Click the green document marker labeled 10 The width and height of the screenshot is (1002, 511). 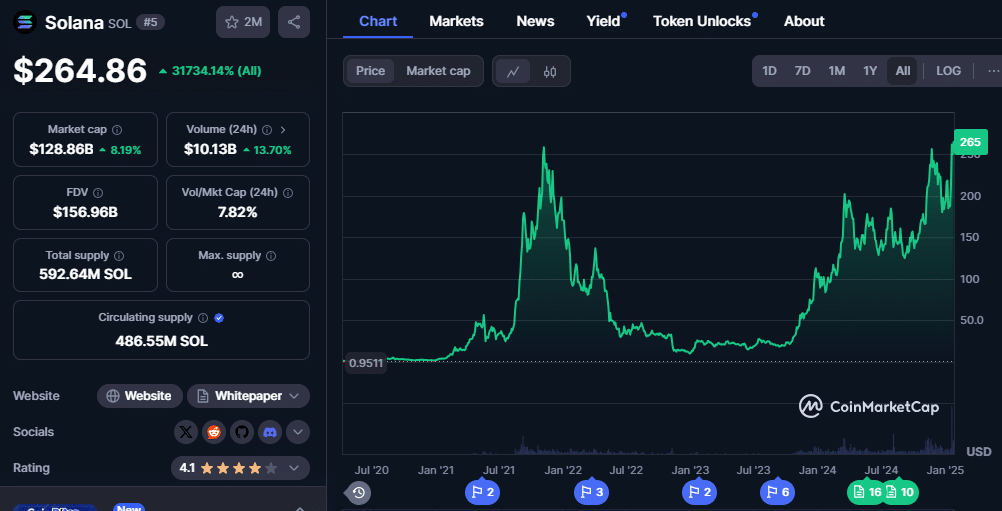tap(900, 492)
